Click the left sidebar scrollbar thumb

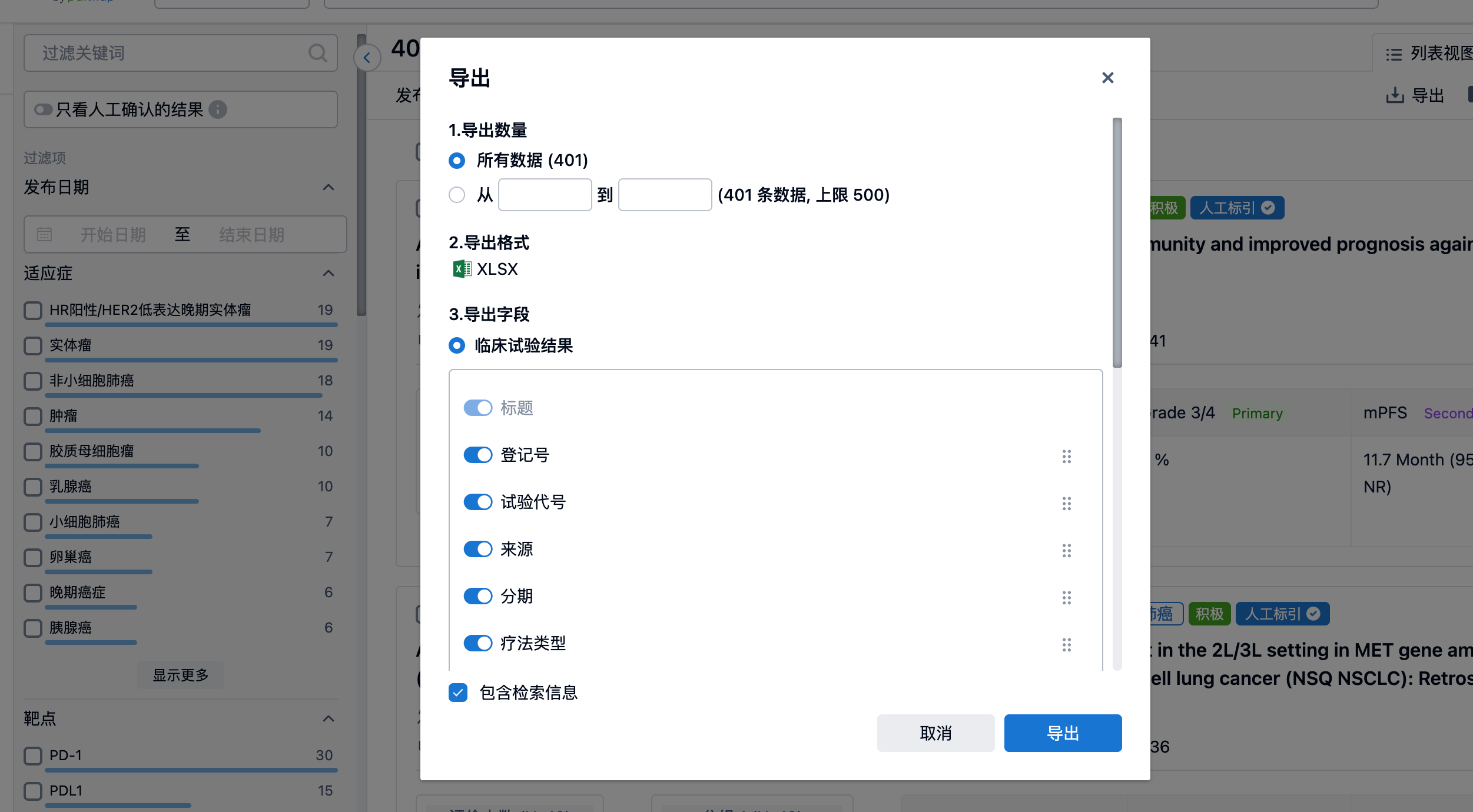(x=361, y=175)
